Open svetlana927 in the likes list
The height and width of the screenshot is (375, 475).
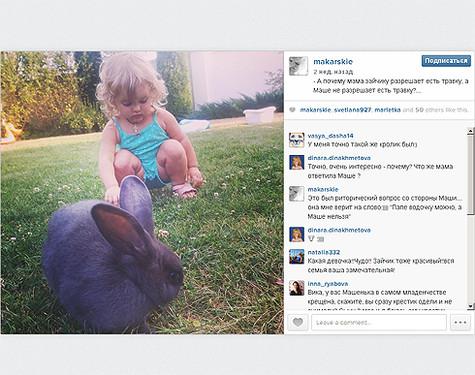(x=352, y=110)
